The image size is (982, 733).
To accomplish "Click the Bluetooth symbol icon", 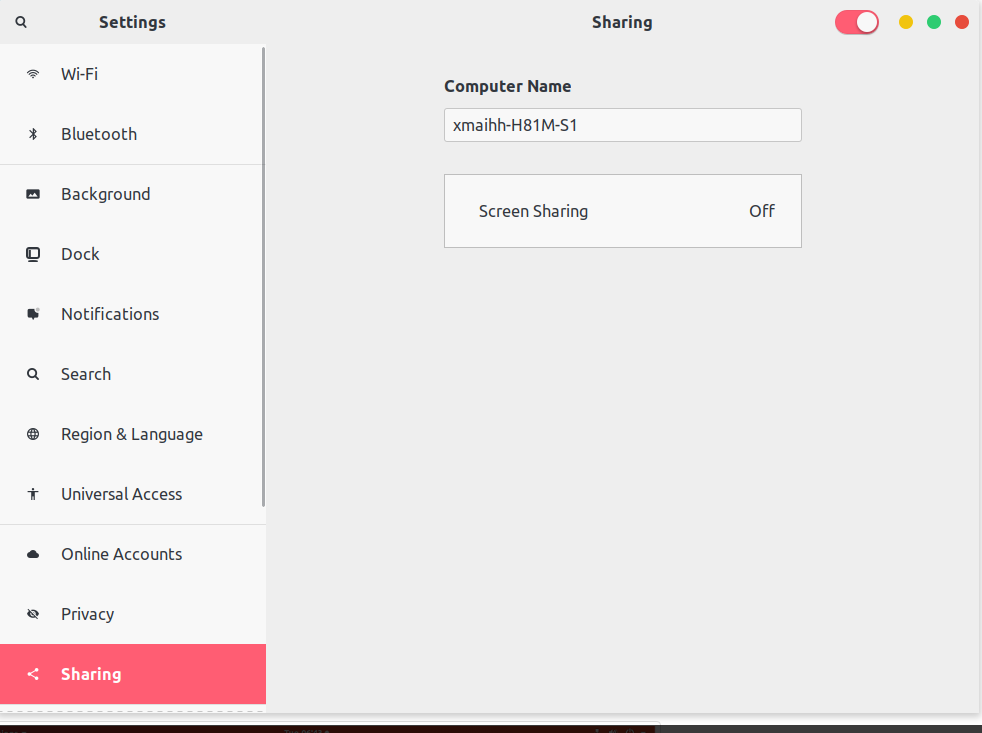I will [x=33, y=134].
